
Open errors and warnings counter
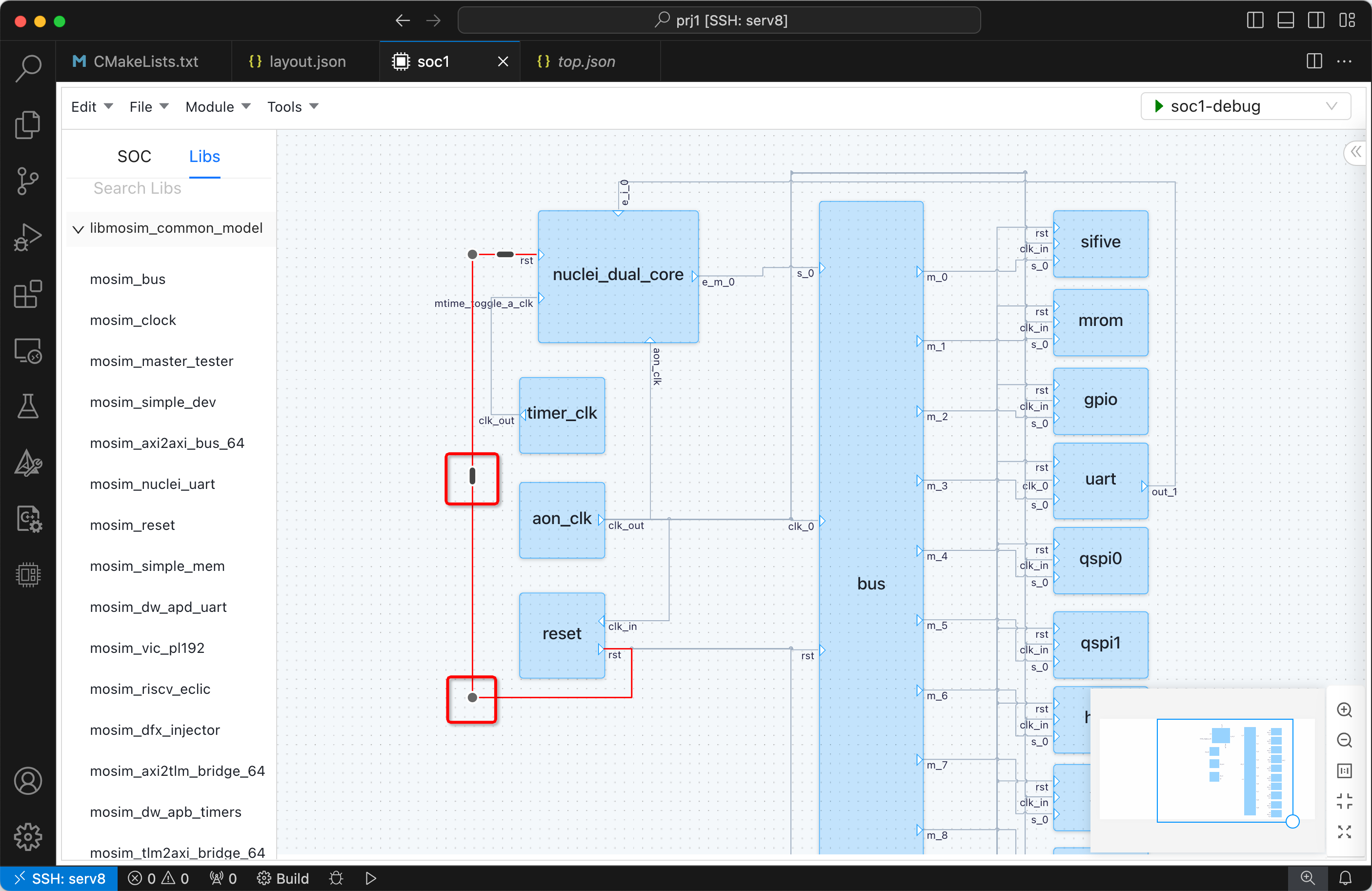159,878
